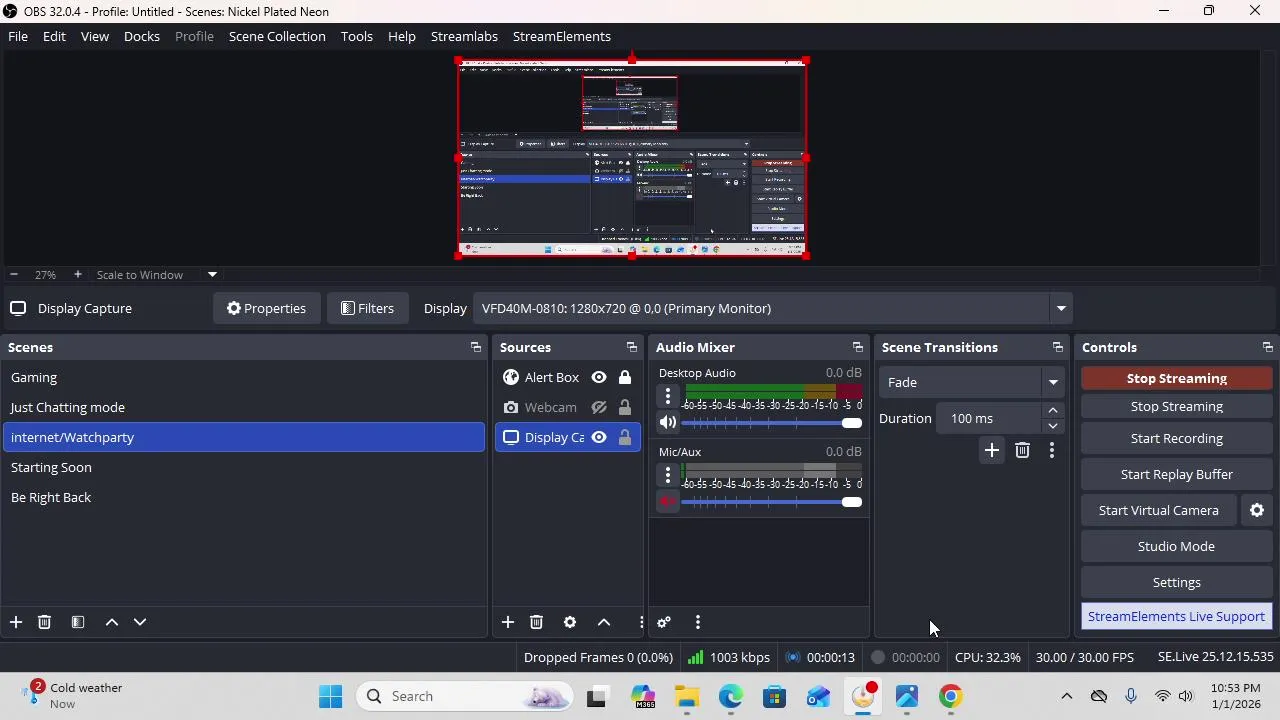Float the Scenes dock panel

[476, 347]
